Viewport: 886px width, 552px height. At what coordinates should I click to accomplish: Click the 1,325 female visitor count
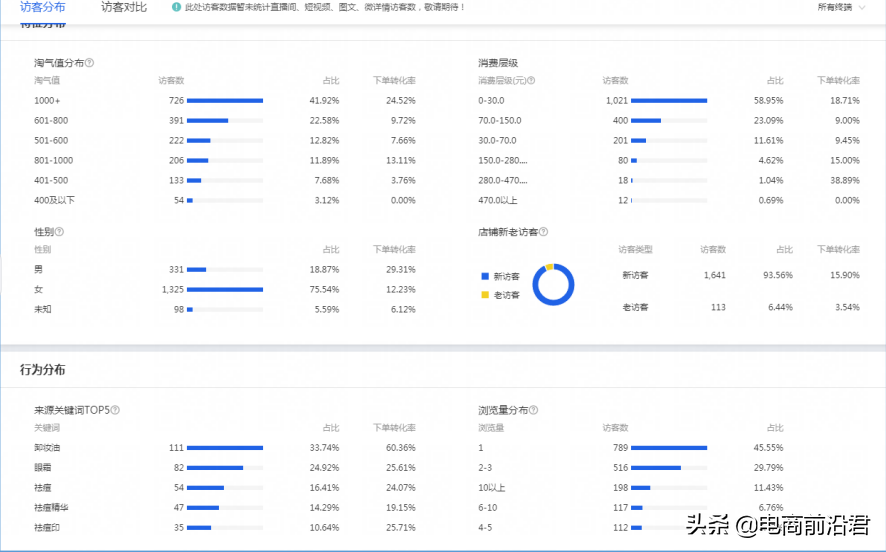tap(173, 289)
